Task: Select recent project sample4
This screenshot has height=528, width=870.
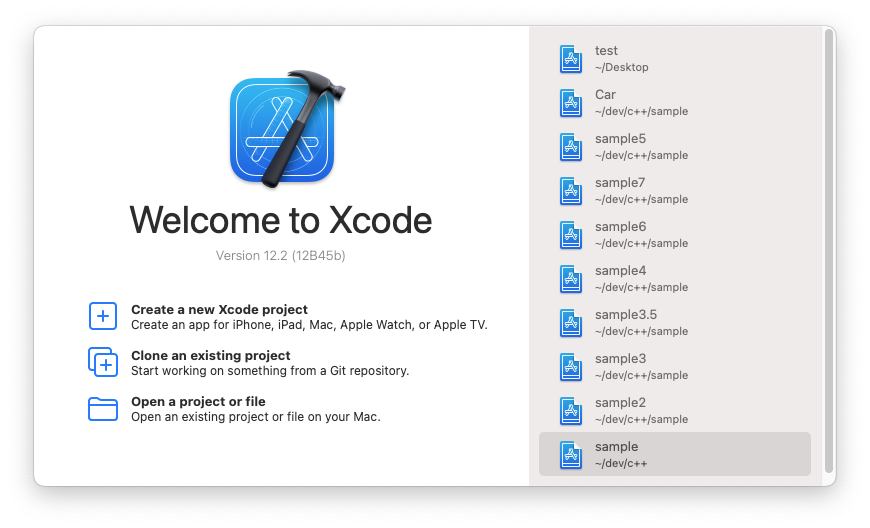Action: click(x=675, y=279)
